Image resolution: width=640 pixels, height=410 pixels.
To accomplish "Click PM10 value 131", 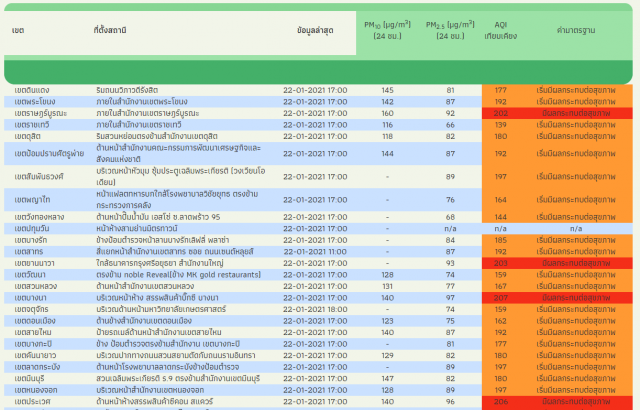I will click(x=387, y=286).
